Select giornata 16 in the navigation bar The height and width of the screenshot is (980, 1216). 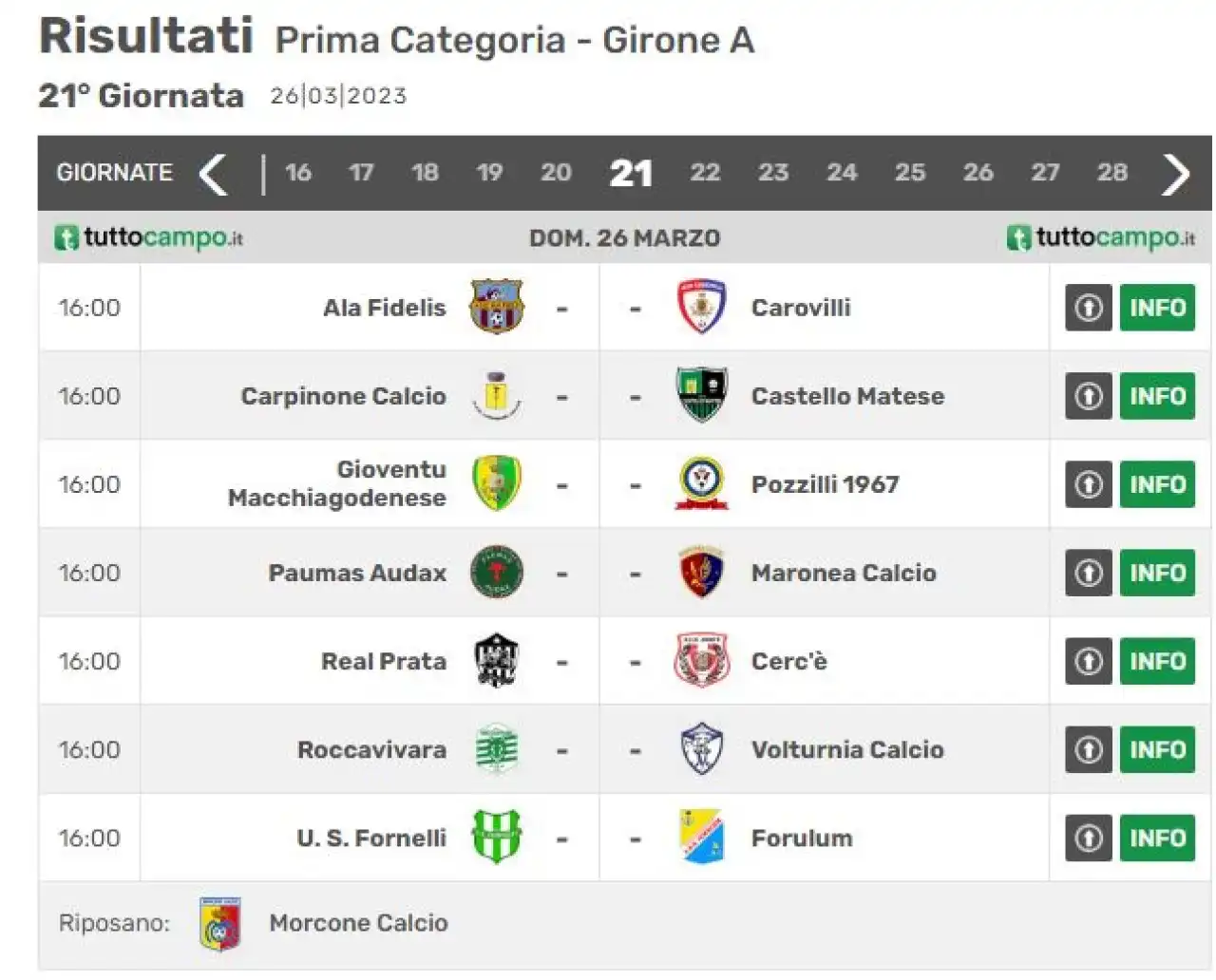click(298, 173)
